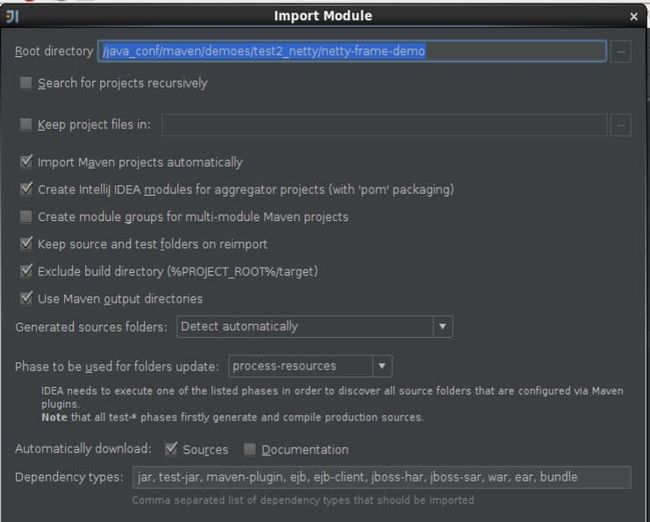Close the Import Module dialog

[x=633, y=17]
